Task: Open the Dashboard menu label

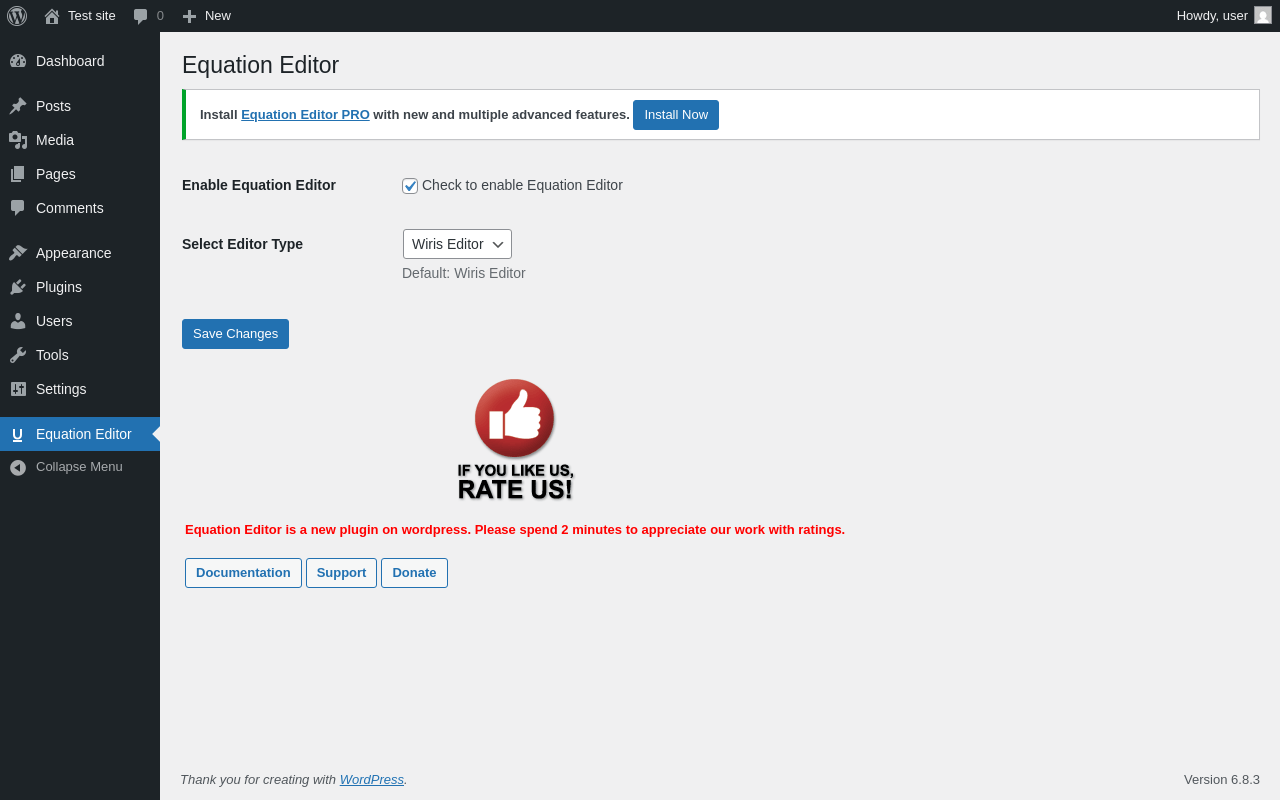Action: click(70, 61)
